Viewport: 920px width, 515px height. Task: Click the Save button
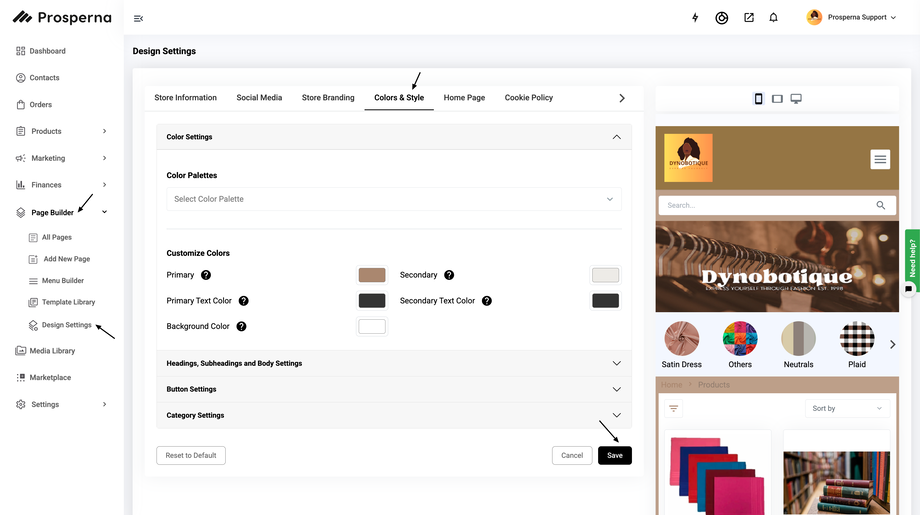(x=614, y=455)
